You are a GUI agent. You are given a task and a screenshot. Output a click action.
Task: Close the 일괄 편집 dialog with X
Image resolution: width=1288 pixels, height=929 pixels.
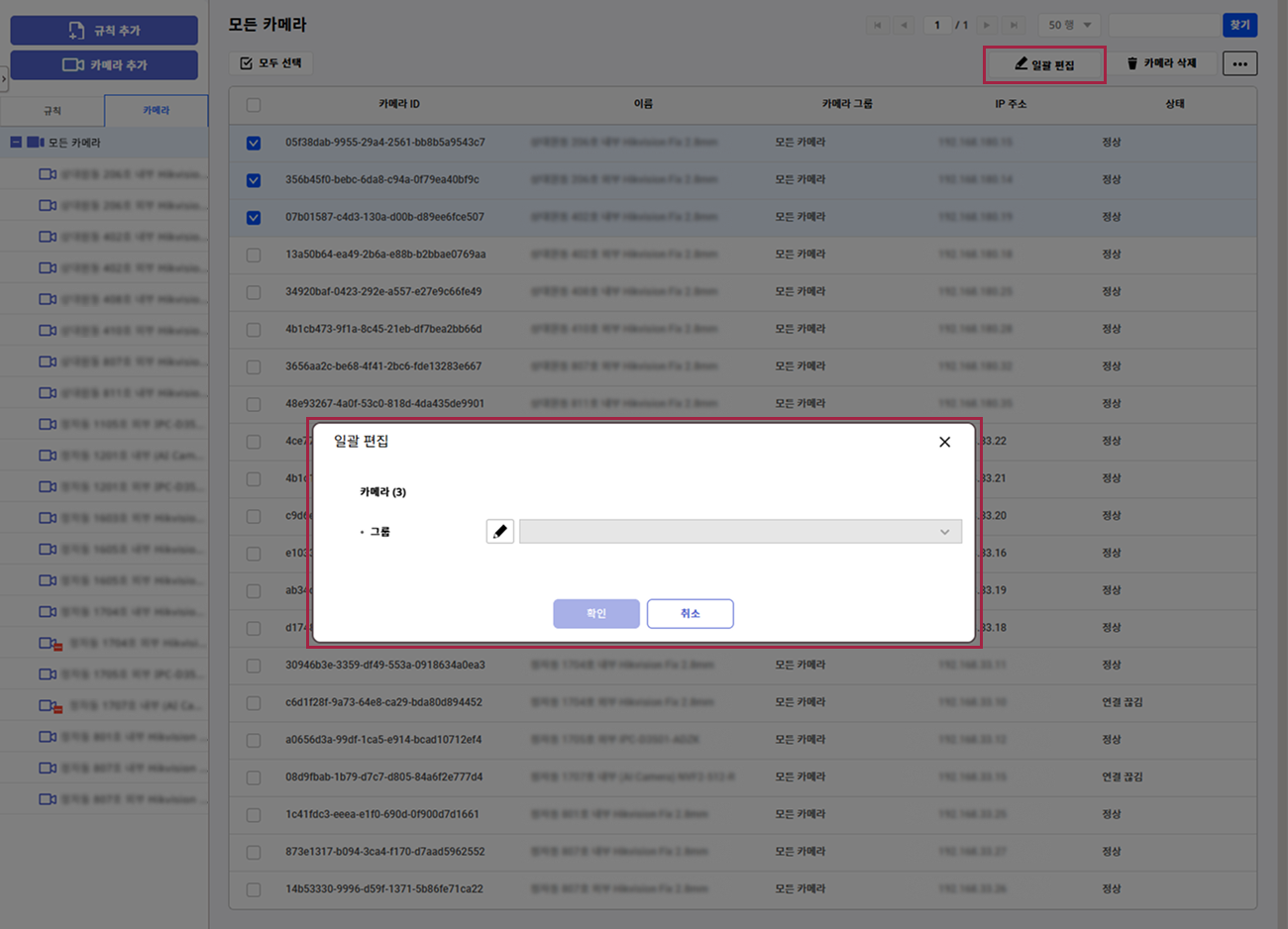944,442
